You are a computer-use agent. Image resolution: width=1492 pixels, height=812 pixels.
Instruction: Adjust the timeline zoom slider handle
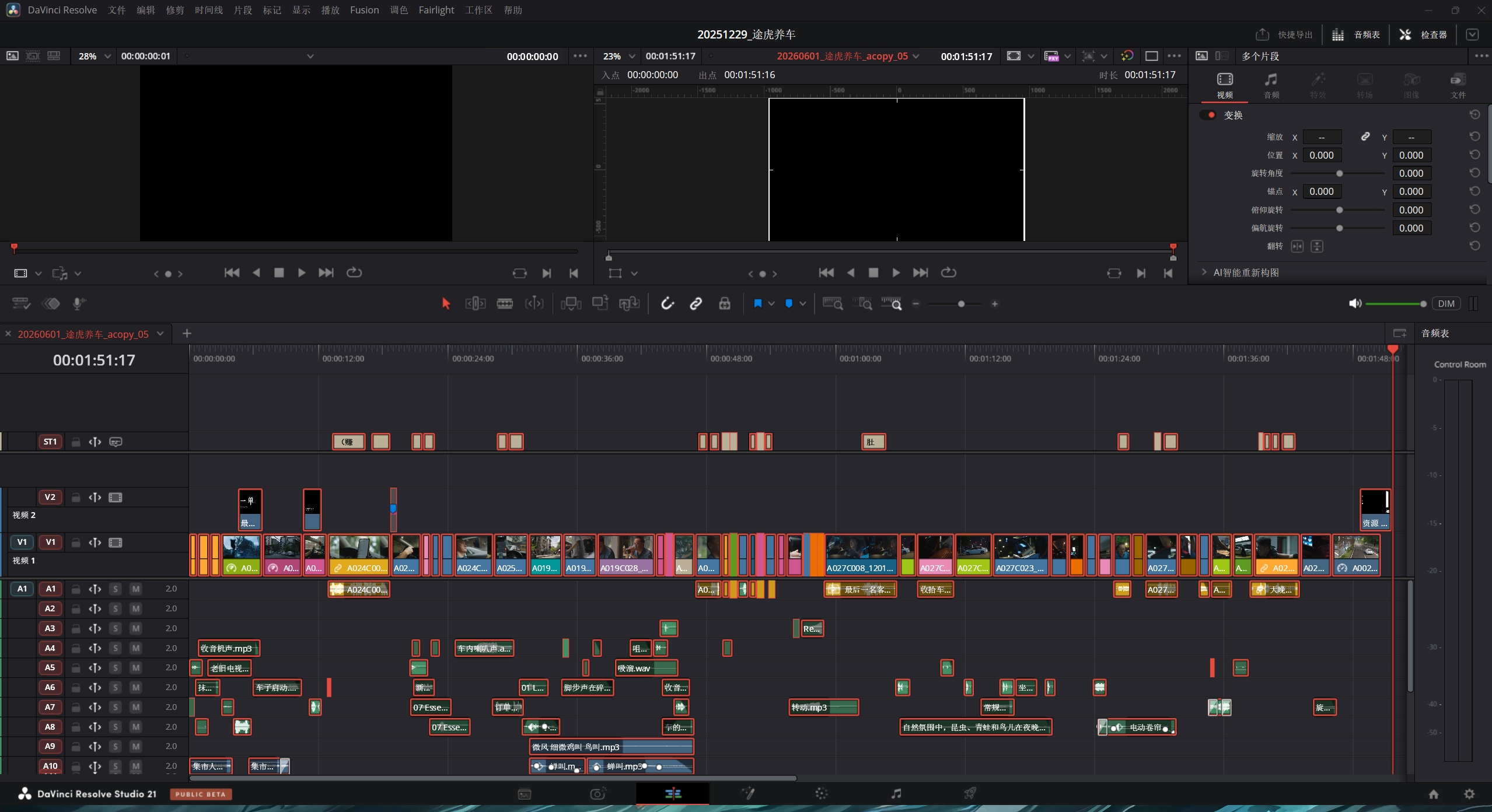coord(961,304)
